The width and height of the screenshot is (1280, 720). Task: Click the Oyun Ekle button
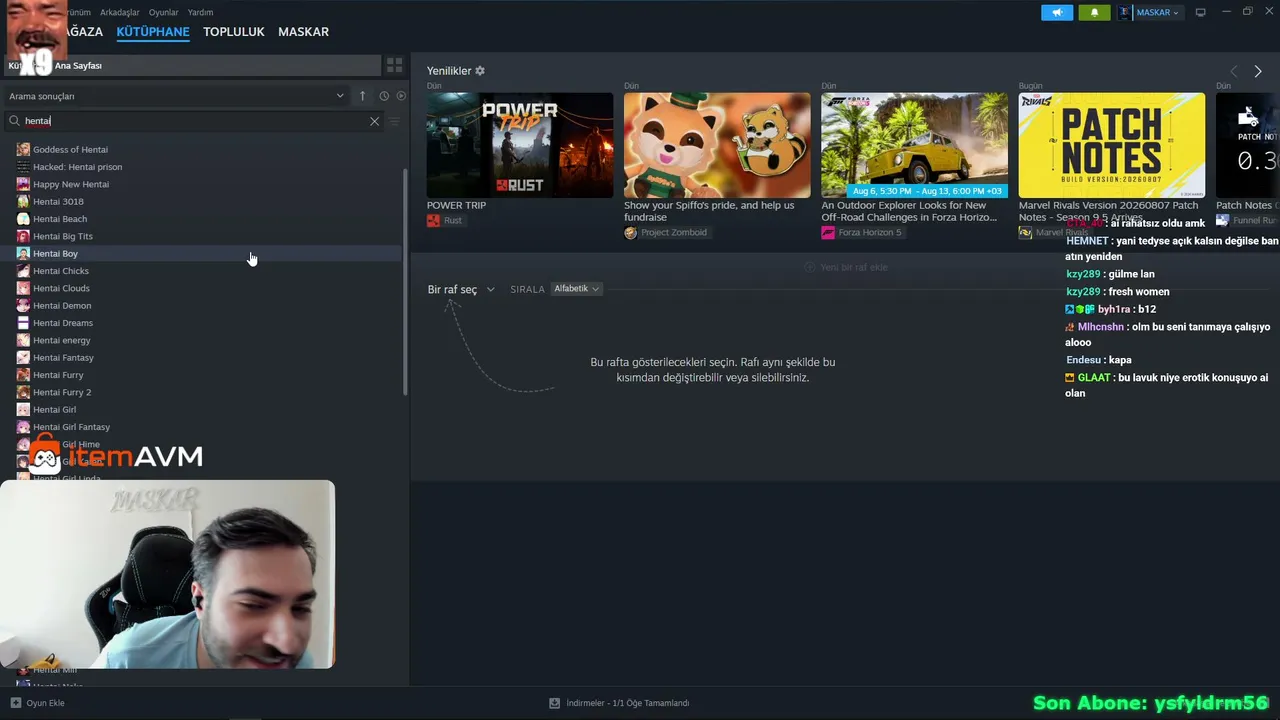coord(37,703)
